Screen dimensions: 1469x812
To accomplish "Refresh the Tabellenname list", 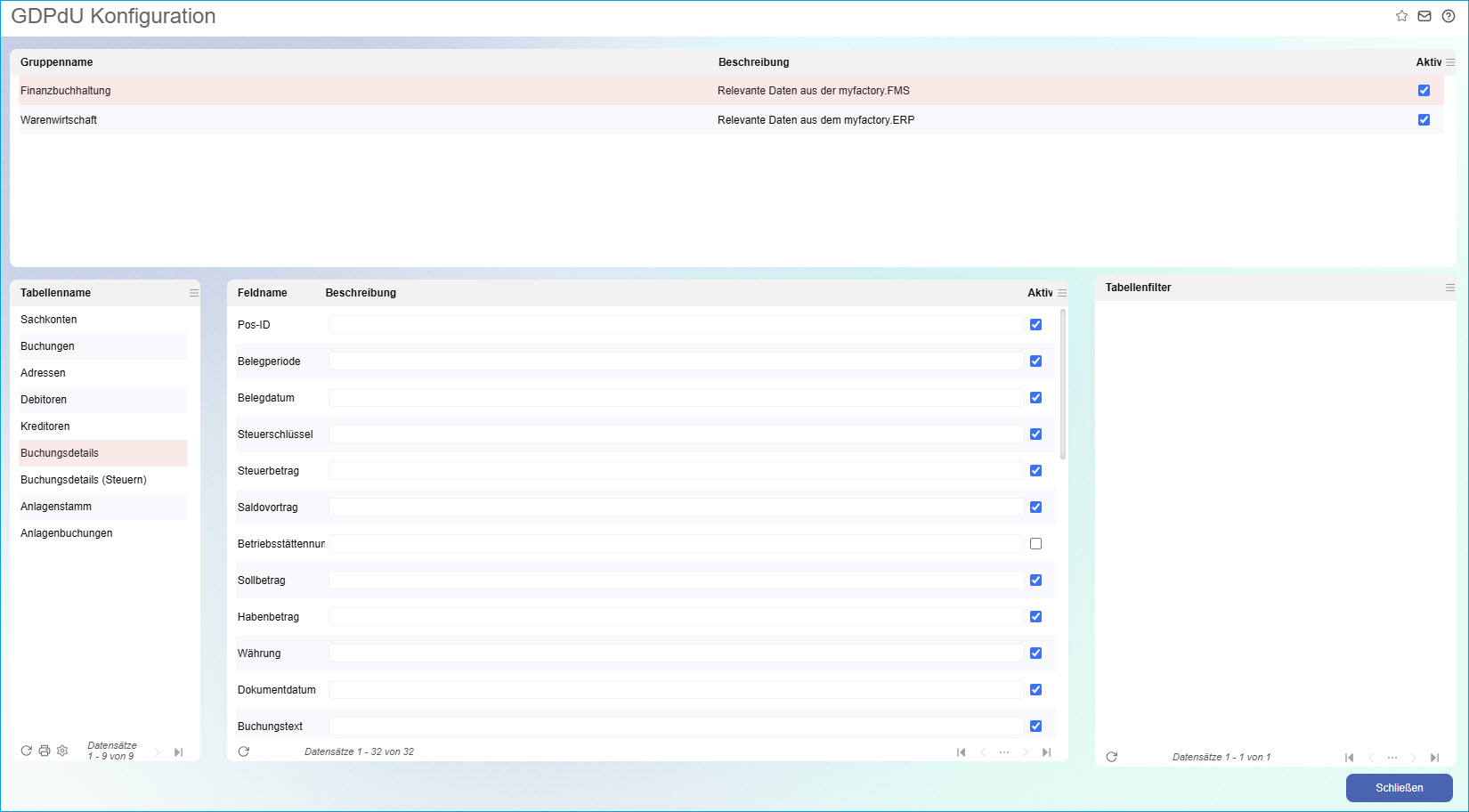I will (x=27, y=751).
